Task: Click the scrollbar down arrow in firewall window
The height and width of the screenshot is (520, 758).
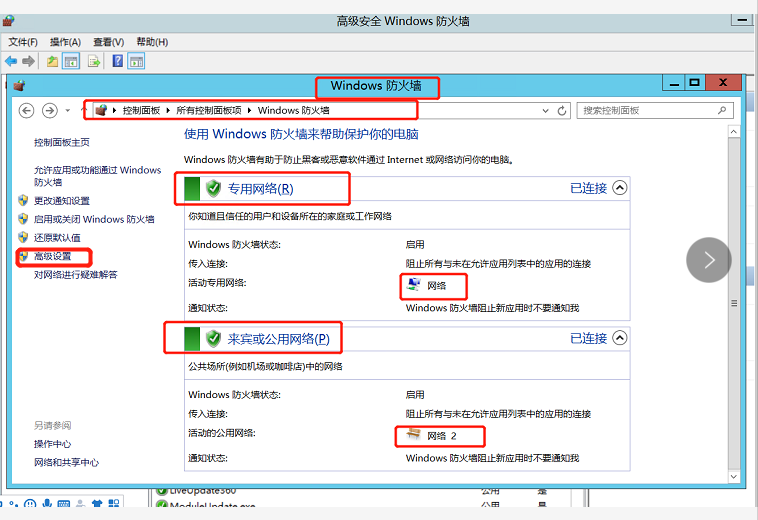Action: pyautogui.click(x=734, y=477)
